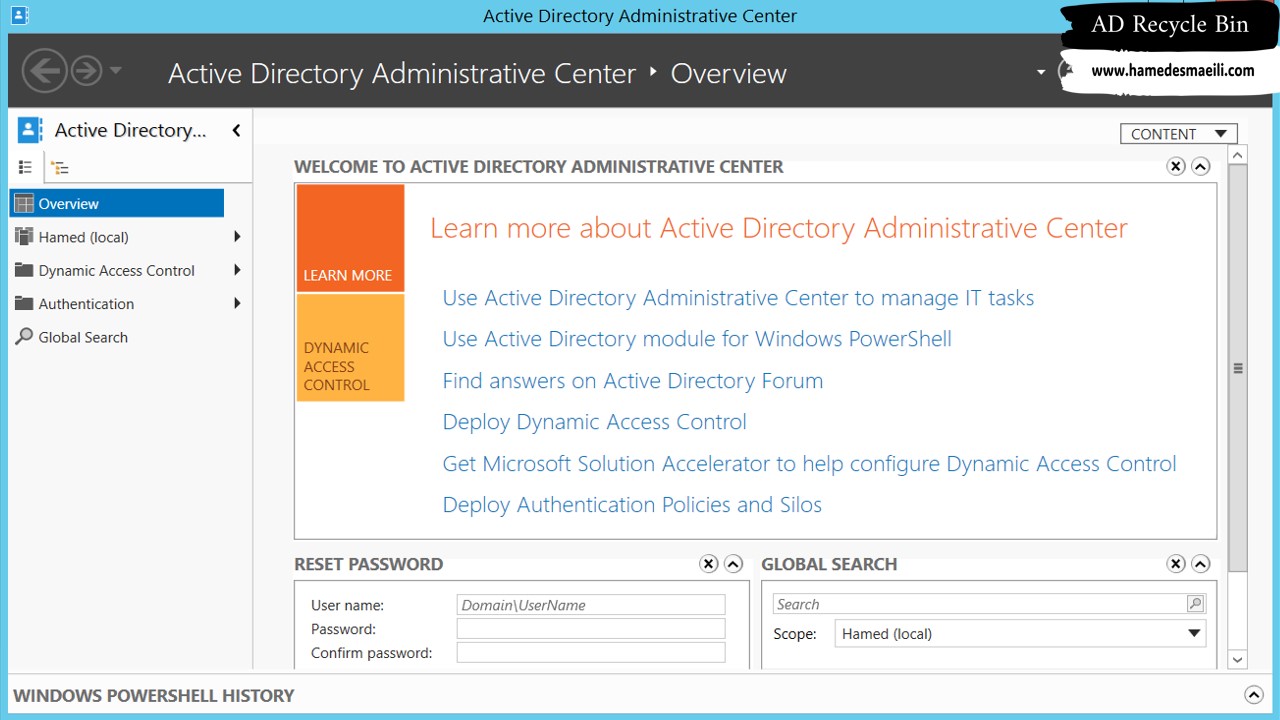Viewport: 1280px width, 720px height.
Task: Click the Active Directory Administrative Center breadcrumb
Action: tap(402, 74)
